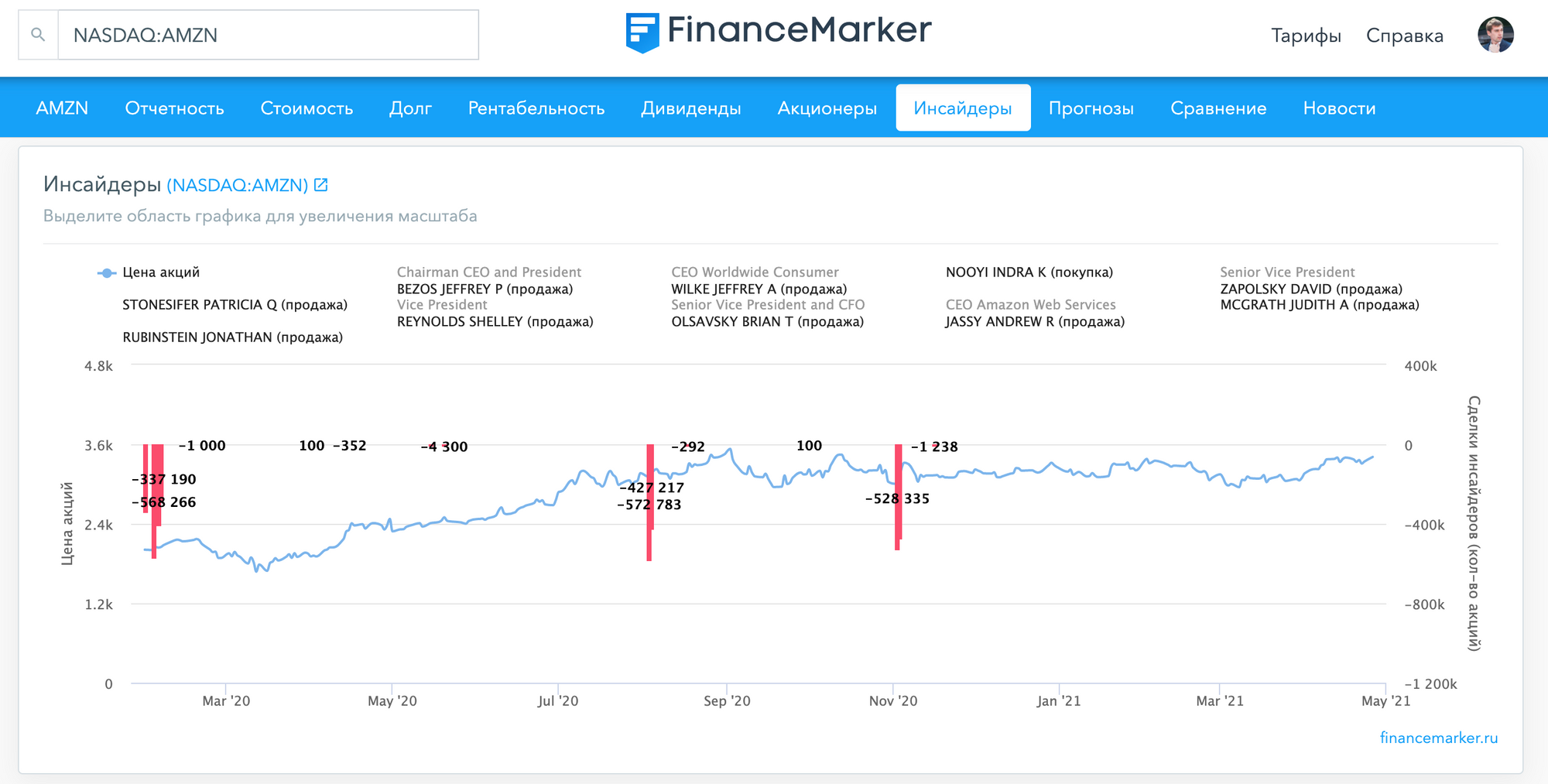Click the Mar '20 axis label

226,701
